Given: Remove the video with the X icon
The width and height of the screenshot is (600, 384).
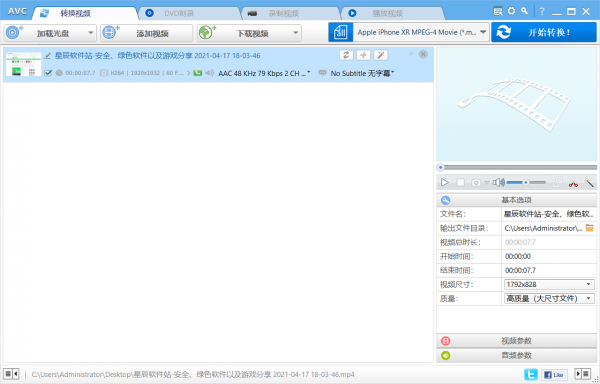Looking at the screenshot, I should pos(423,54).
